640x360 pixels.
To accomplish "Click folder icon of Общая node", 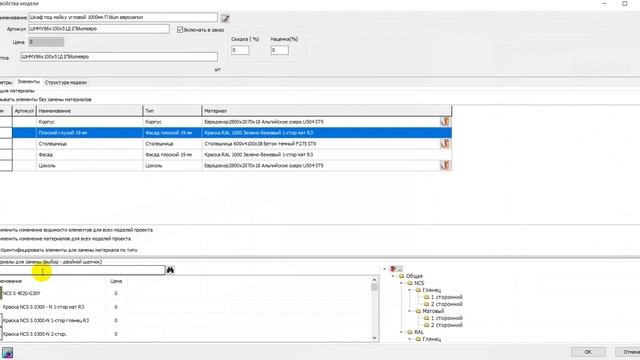I will coord(401,276).
